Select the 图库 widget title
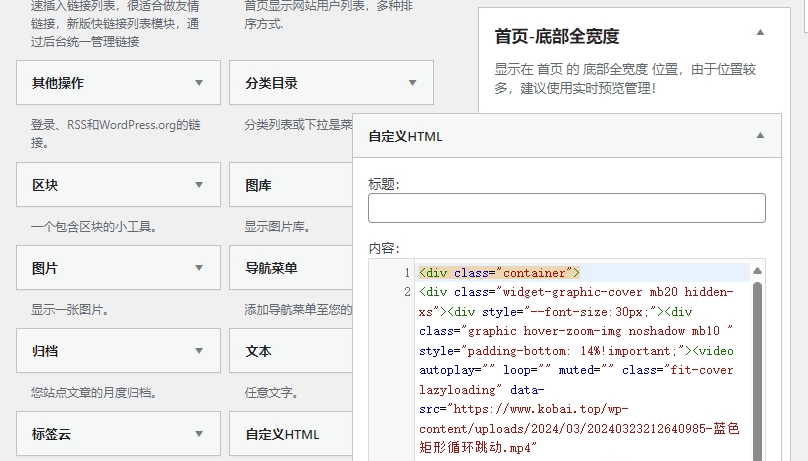Viewport: 808px width, 461px height. pyautogui.click(x=259, y=186)
